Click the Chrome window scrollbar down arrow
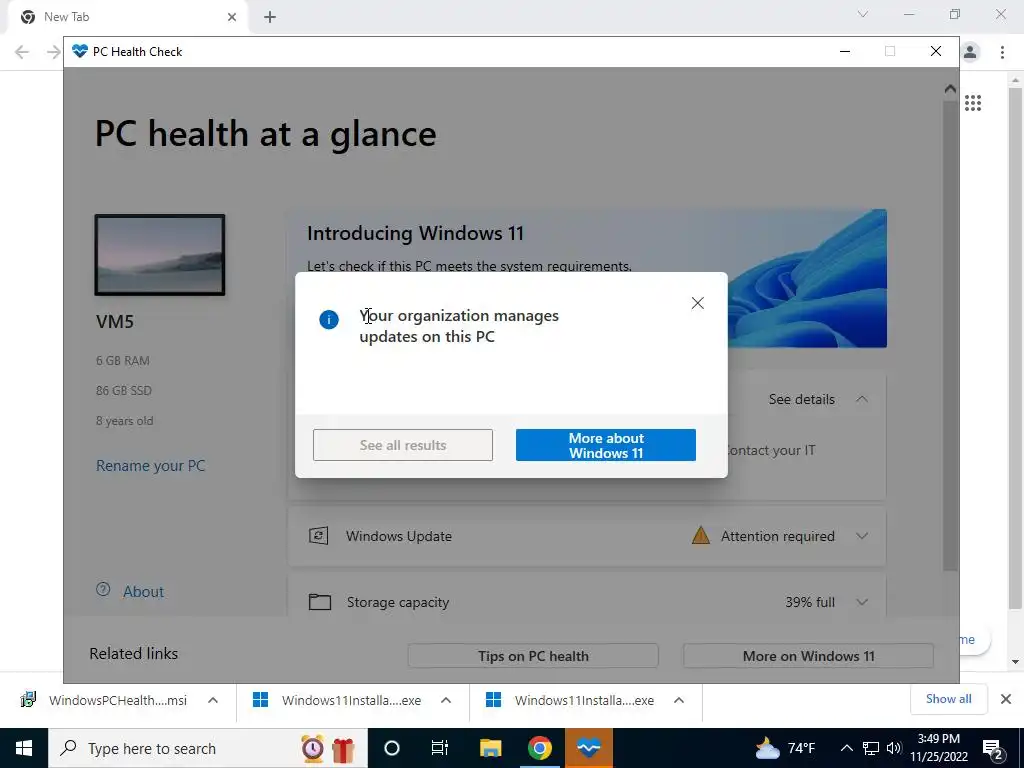 pos(1015,662)
